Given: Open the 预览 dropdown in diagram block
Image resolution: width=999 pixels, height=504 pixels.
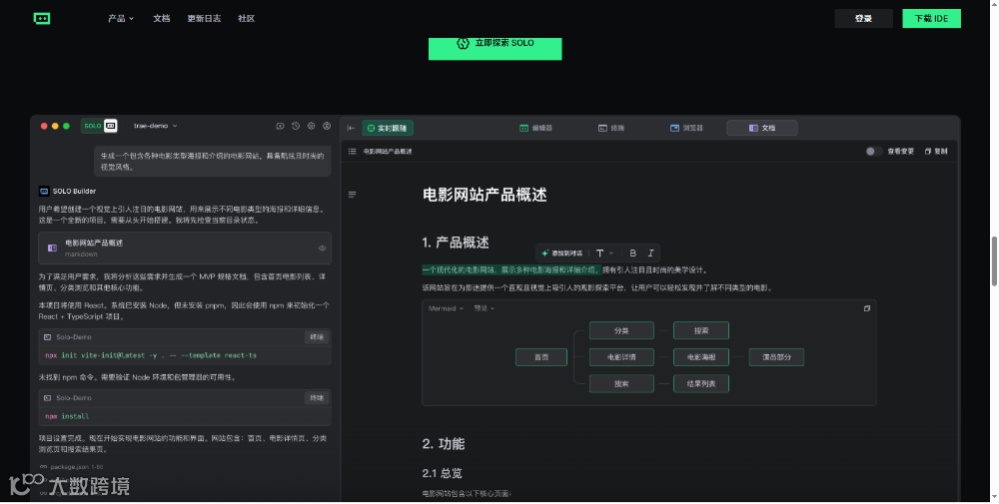Looking at the screenshot, I should (x=484, y=308).
